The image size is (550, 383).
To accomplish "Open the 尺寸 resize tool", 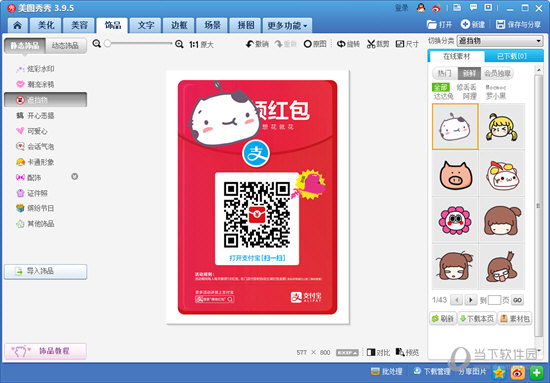I will click(x=407, y=44).
